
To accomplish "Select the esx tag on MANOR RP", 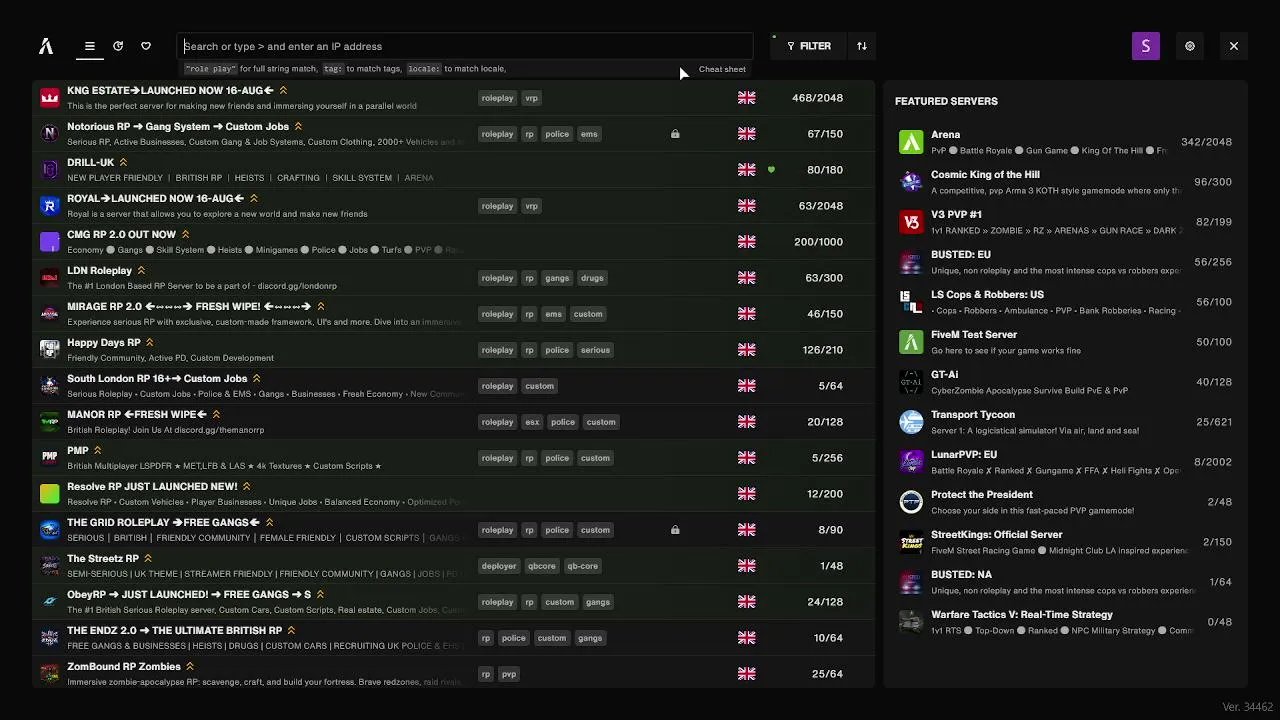I will tap(532, 422).
